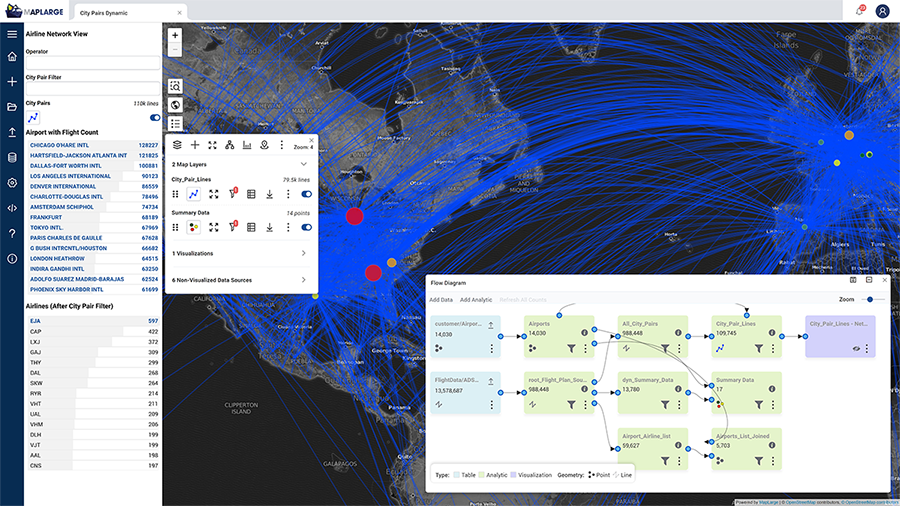The width and height of the screenshot is (900, 506).
Task: Toggle Summary Data layer visibility switch
Action: click(x=307, y=227)
